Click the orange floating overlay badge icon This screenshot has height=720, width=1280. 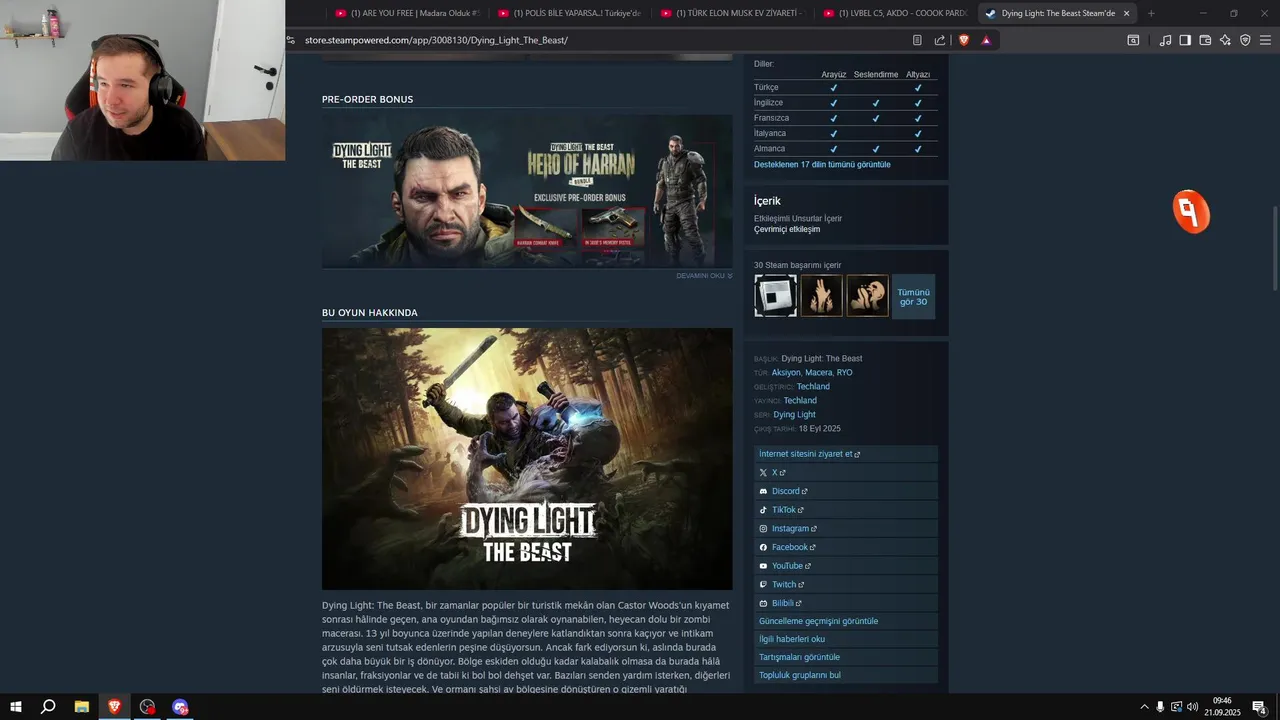click(x=1191, y=212)
